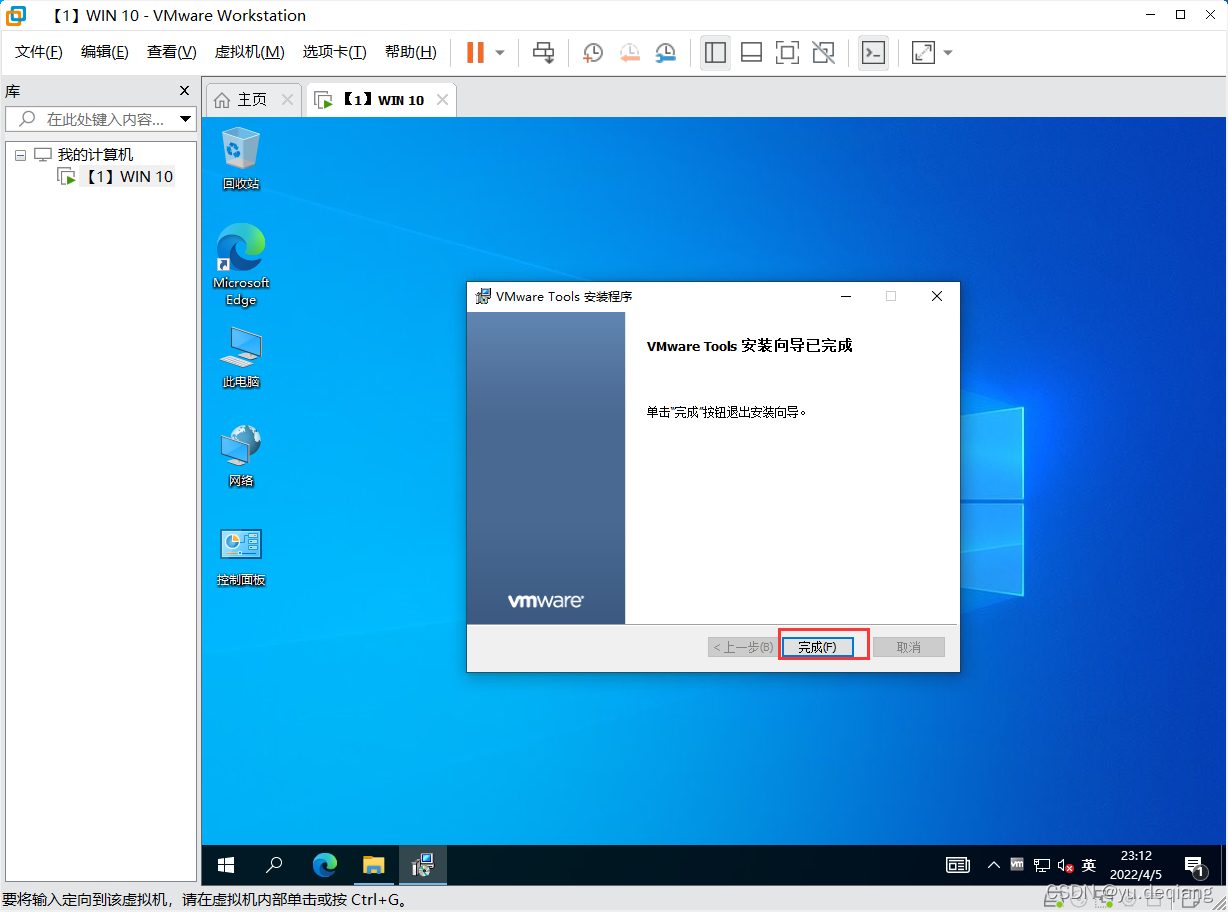
Task: Revert the virtual machine to its snapshot
Action: 629,52
